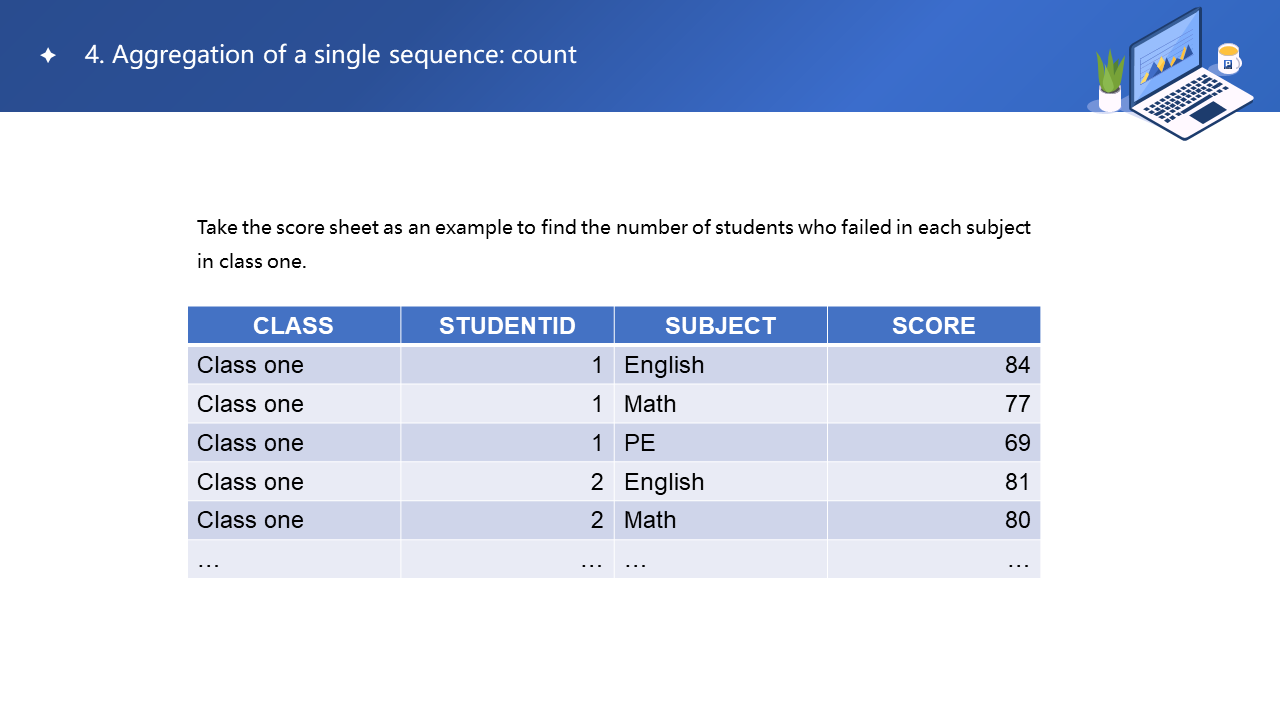Click the cell with score 77

coord(933,404)
